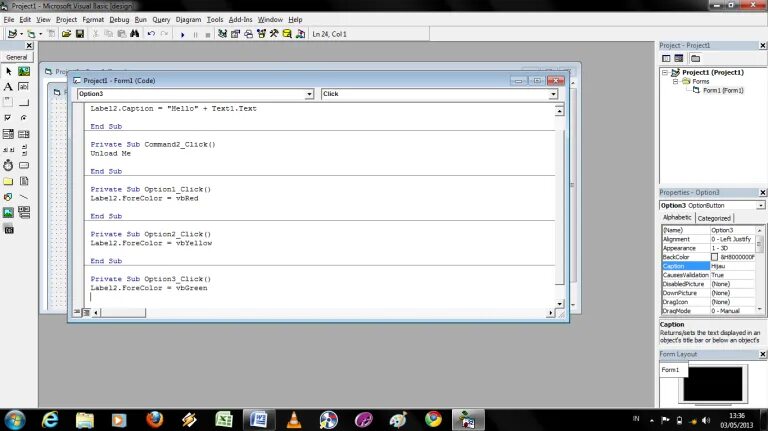Open the Add-Ins menu
The image size is (768, 431).
pos(240,20)
